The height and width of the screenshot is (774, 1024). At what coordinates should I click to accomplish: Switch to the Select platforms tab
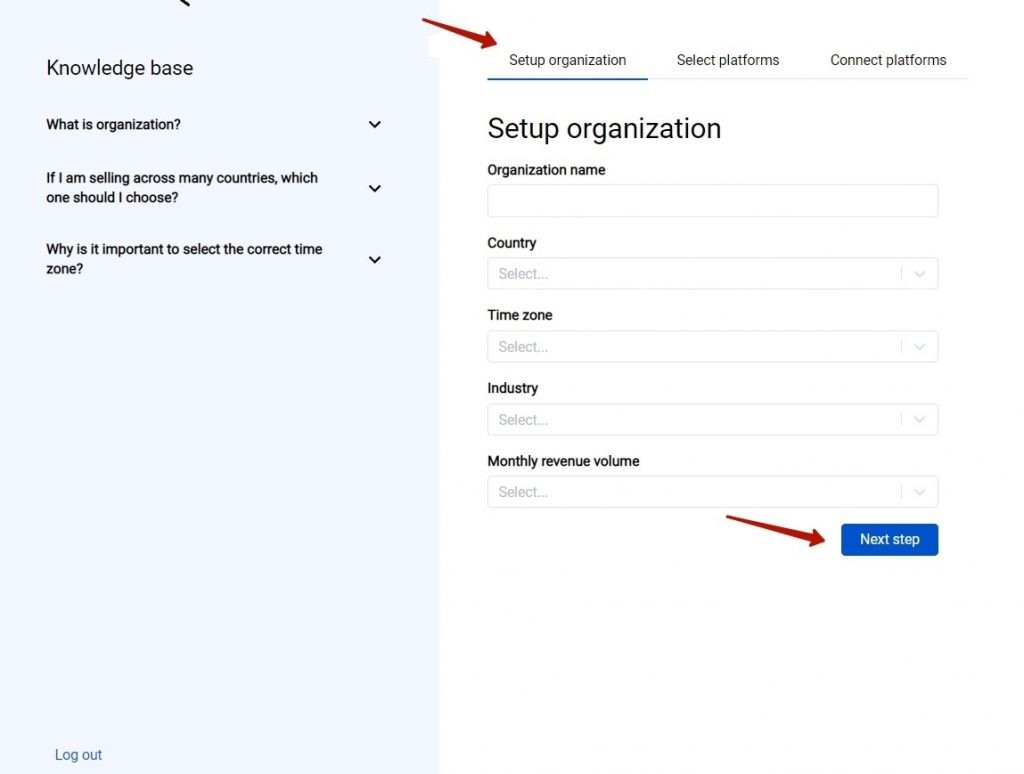pyautogui.click(x=728, y=60)
